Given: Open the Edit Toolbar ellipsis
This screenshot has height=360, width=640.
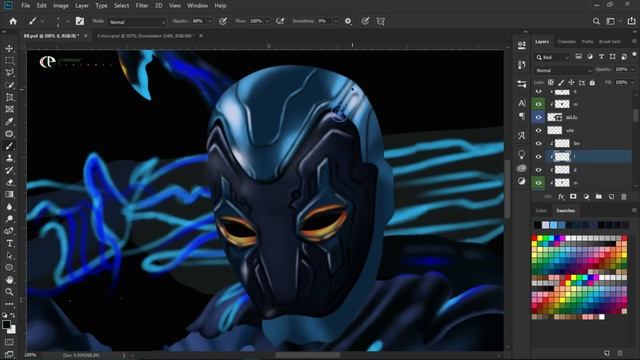Looking at the screenshot, I should (x=9, y=304).
